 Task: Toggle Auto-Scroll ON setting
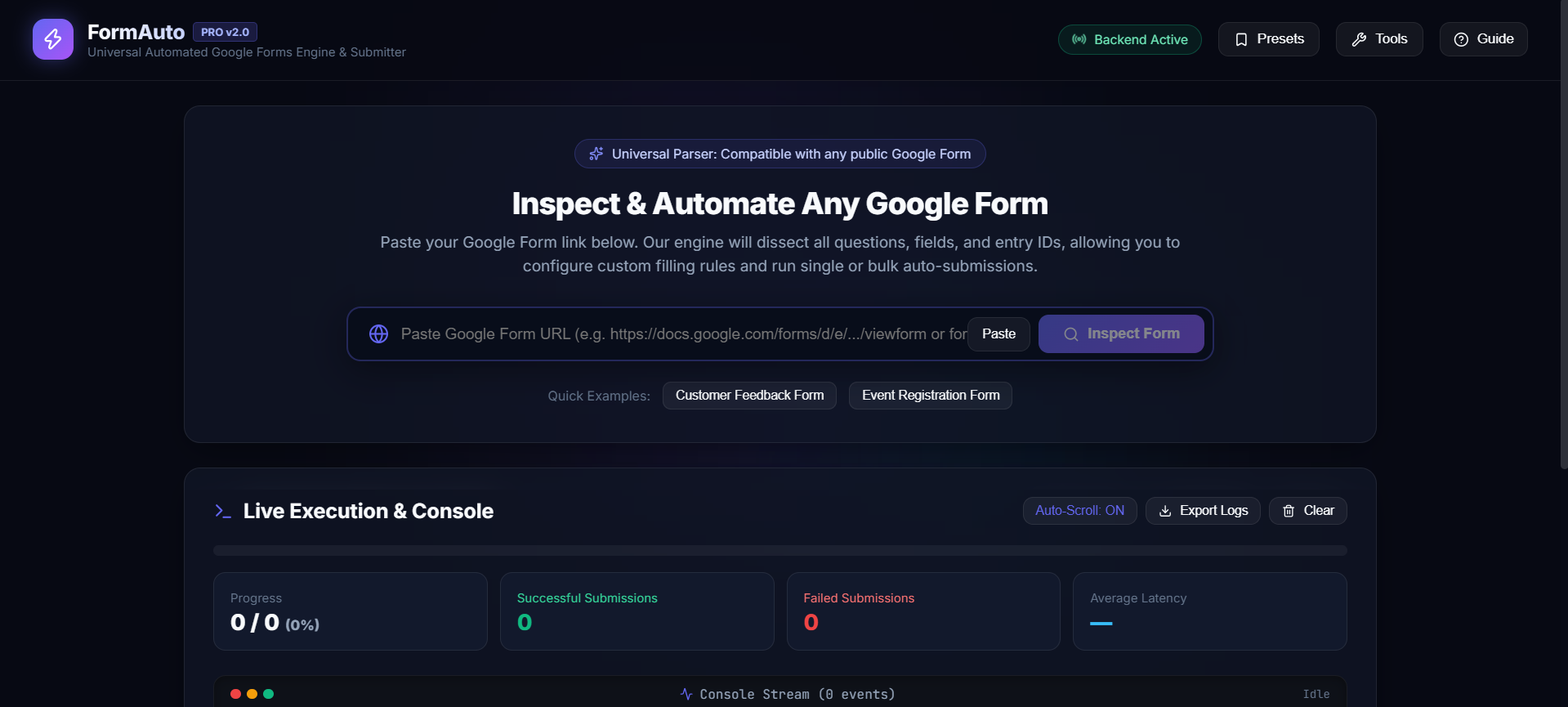[x=1079, y=511]
